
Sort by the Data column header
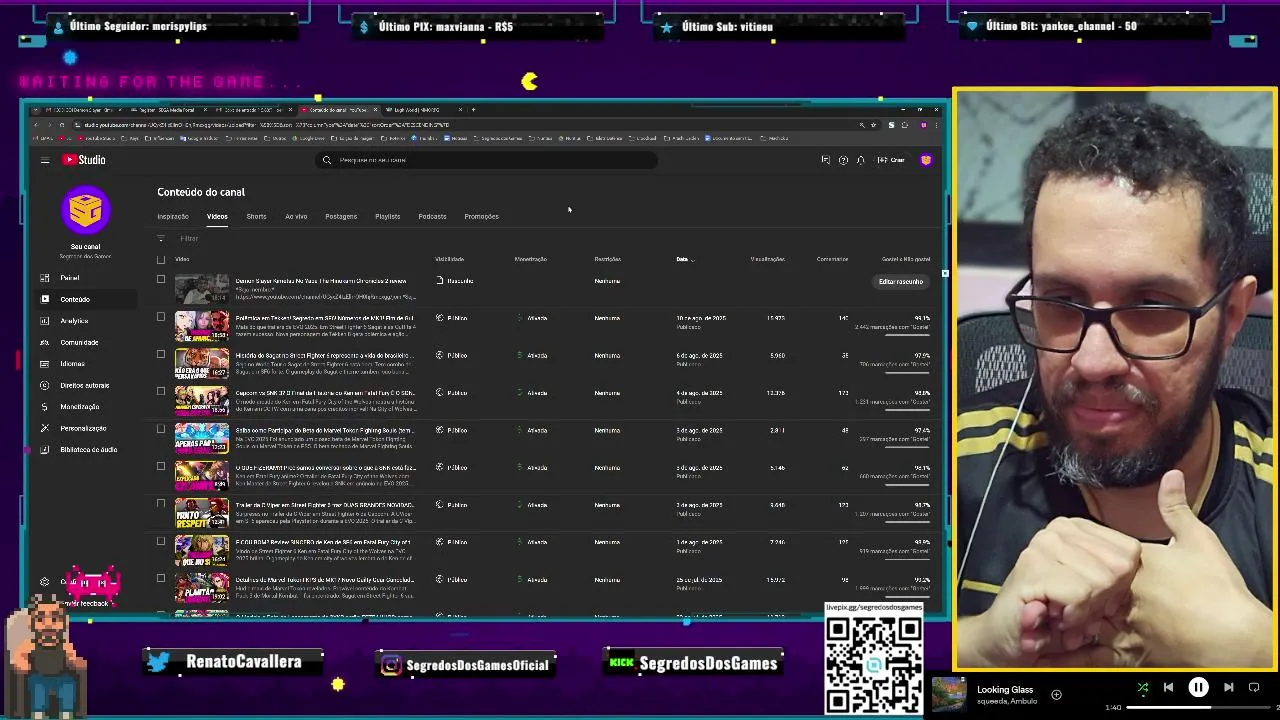click(684, 259)
